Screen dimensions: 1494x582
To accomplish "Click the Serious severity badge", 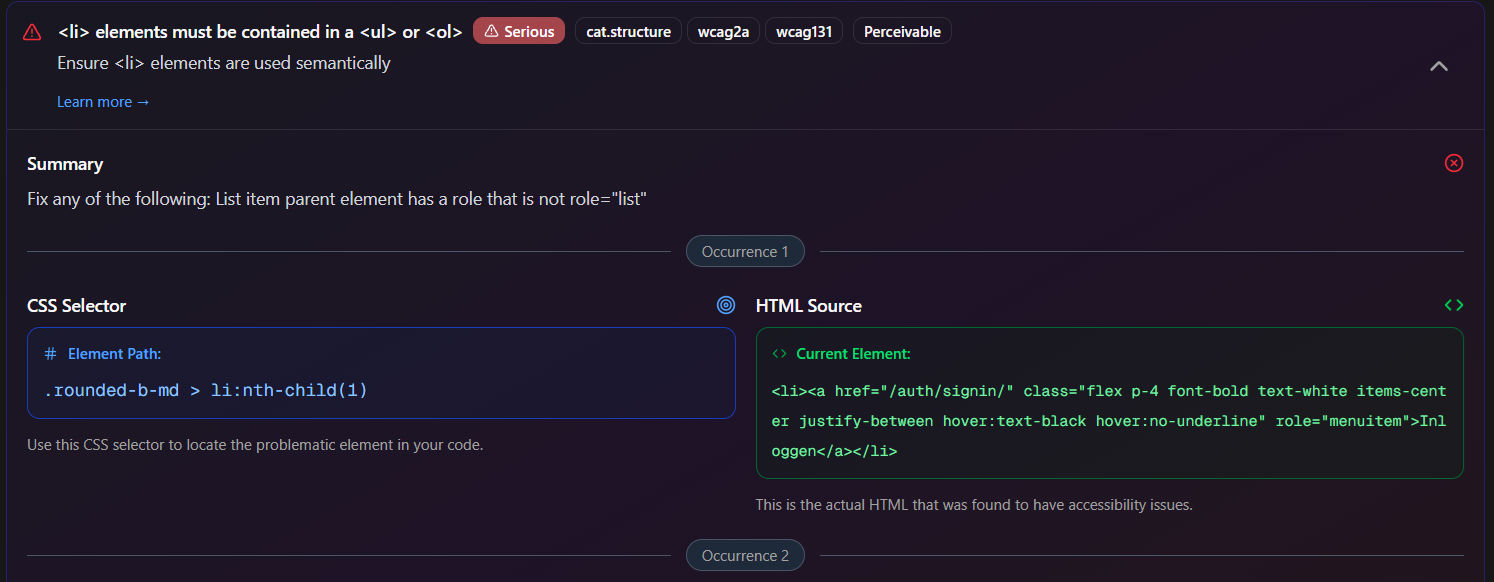I will click(x=518, y=32).
